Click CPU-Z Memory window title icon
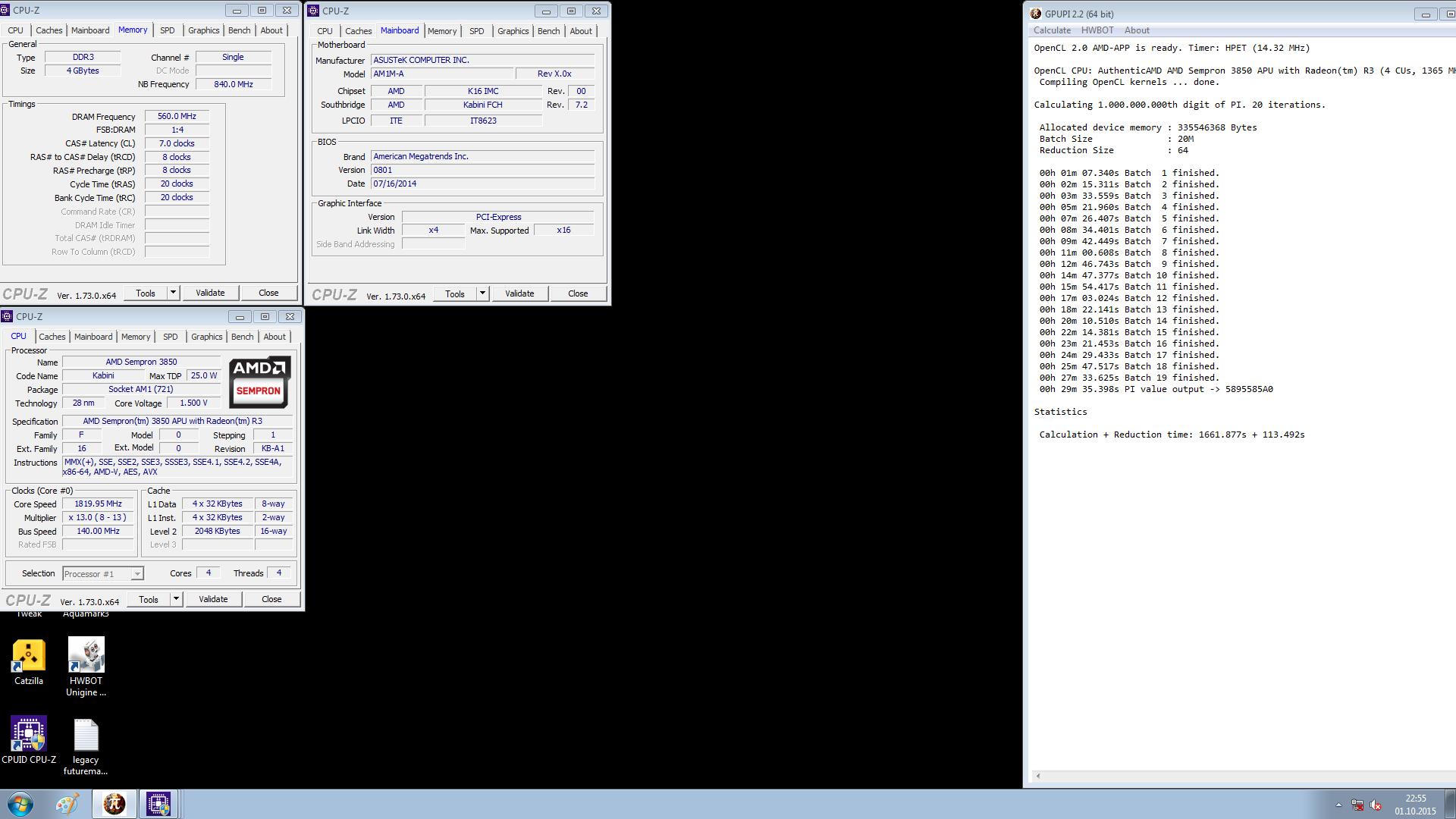The height and width of the screenshot is (819, 1456). (6, 11)
